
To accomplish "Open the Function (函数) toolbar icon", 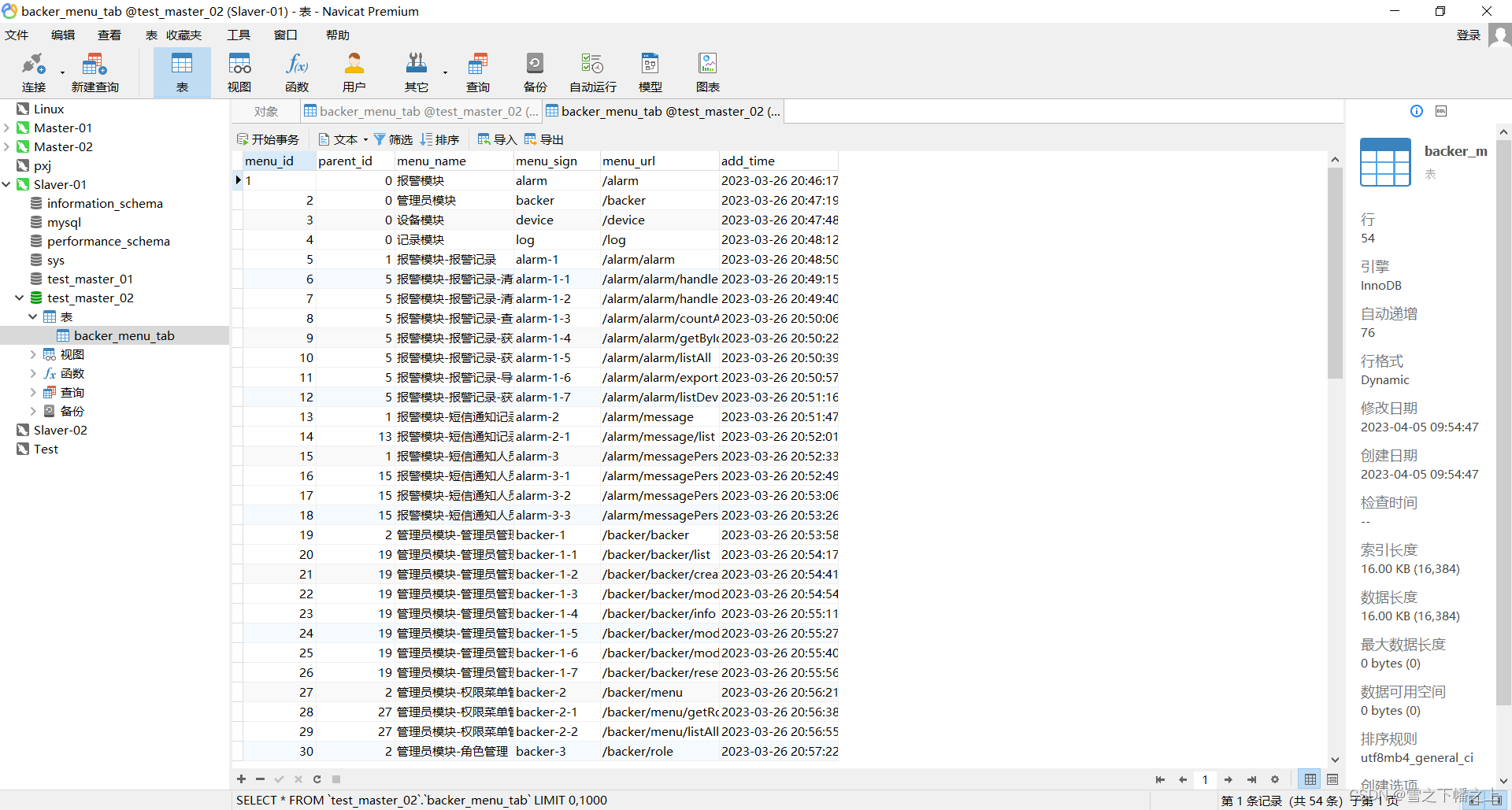I will [x=297, y=72].
